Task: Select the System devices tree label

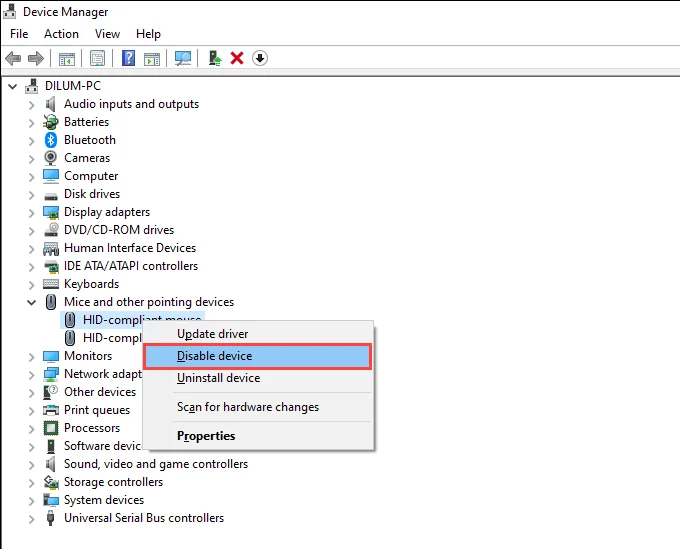Action: tap(104, 500)
